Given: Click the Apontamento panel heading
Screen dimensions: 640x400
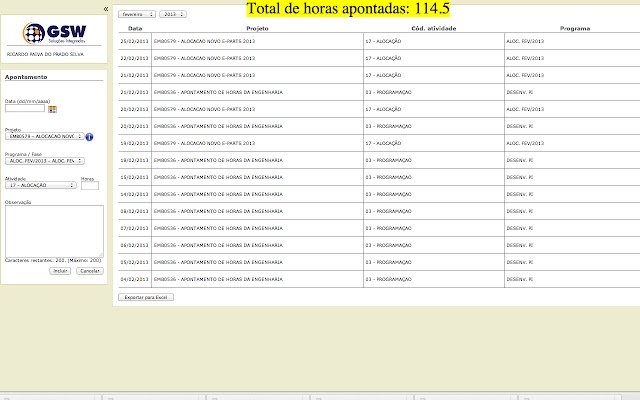Looking at the screenshot, I should tap(26, 77).
